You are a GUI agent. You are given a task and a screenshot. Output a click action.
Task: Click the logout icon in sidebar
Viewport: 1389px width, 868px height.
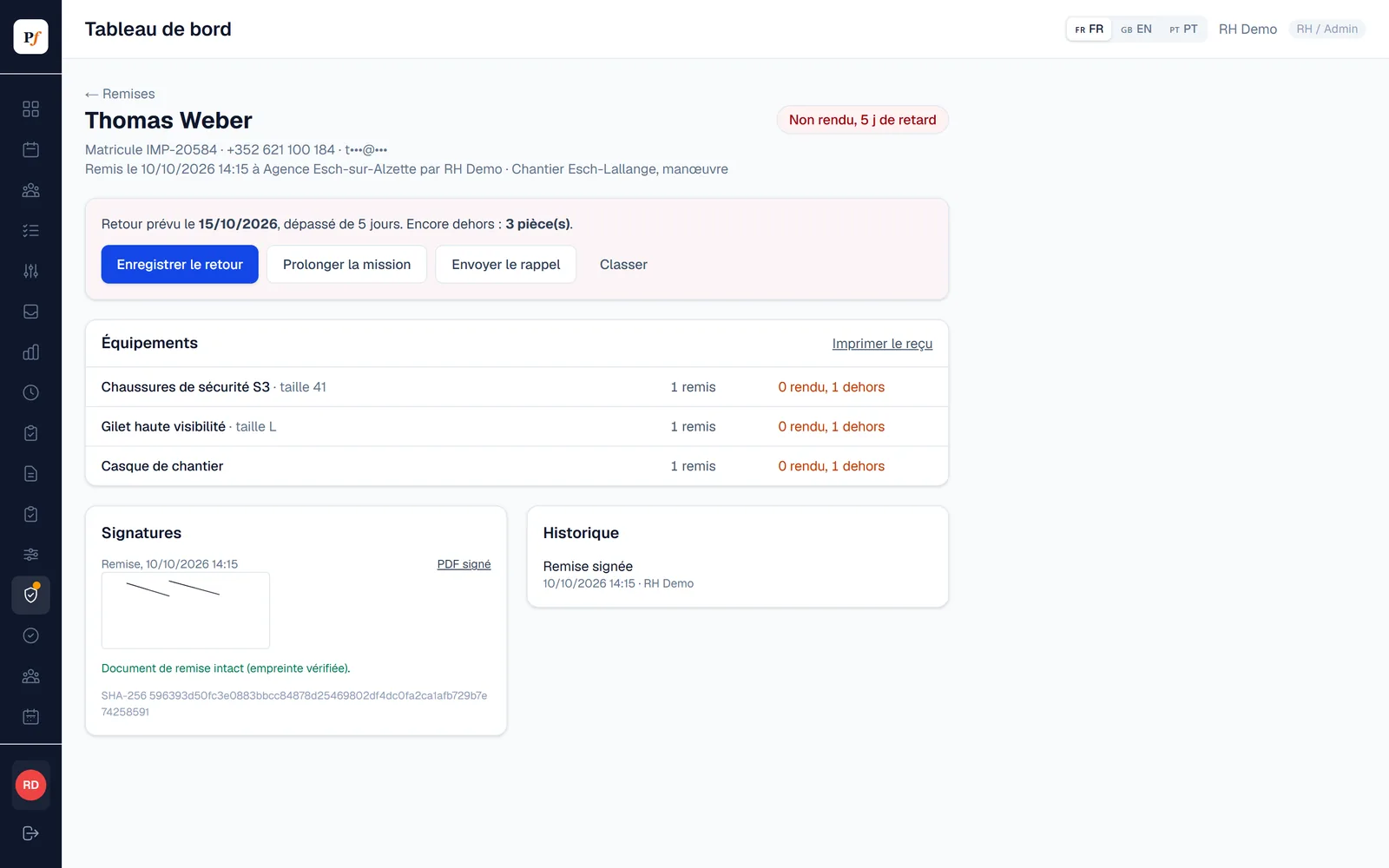[x=30, y=833]
